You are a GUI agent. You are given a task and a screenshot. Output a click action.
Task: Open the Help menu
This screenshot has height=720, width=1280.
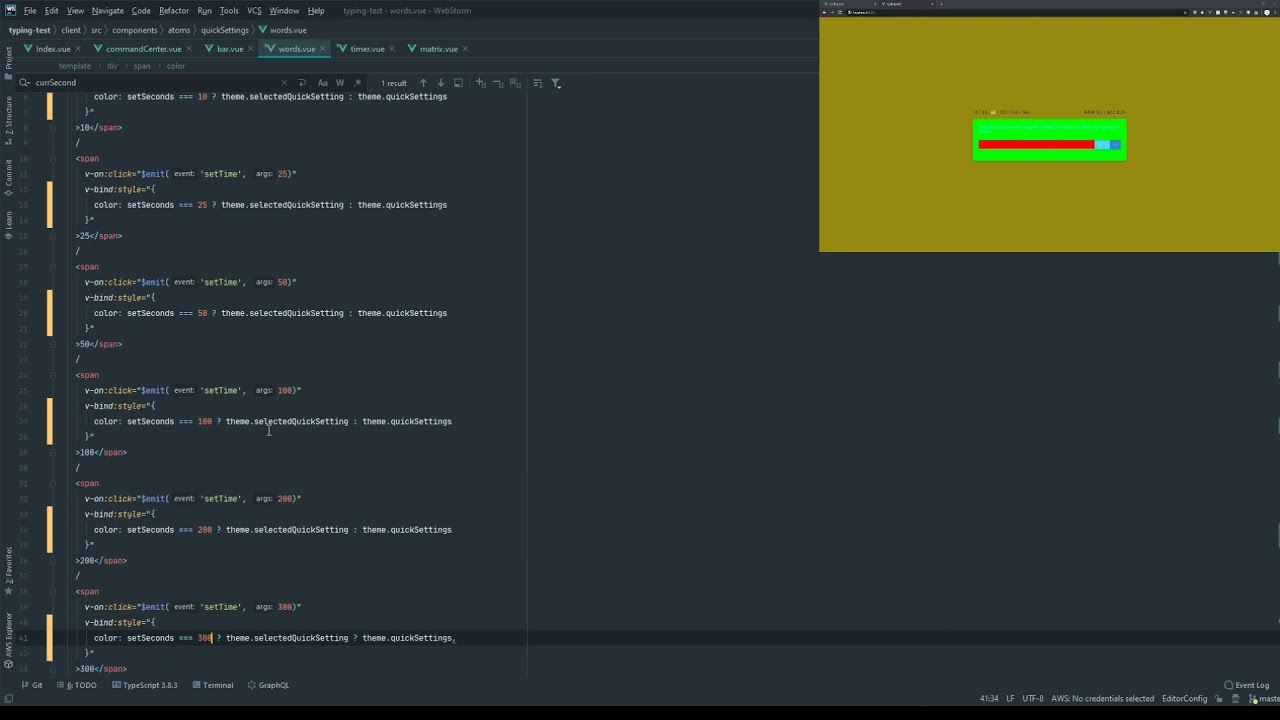(316, 11)
